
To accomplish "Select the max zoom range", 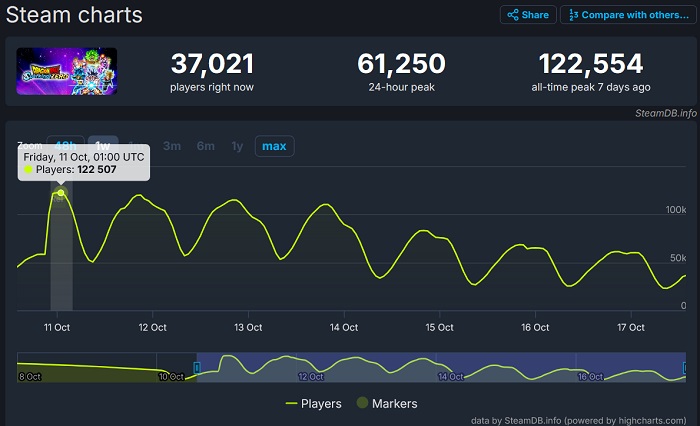I will click(274, 146).
